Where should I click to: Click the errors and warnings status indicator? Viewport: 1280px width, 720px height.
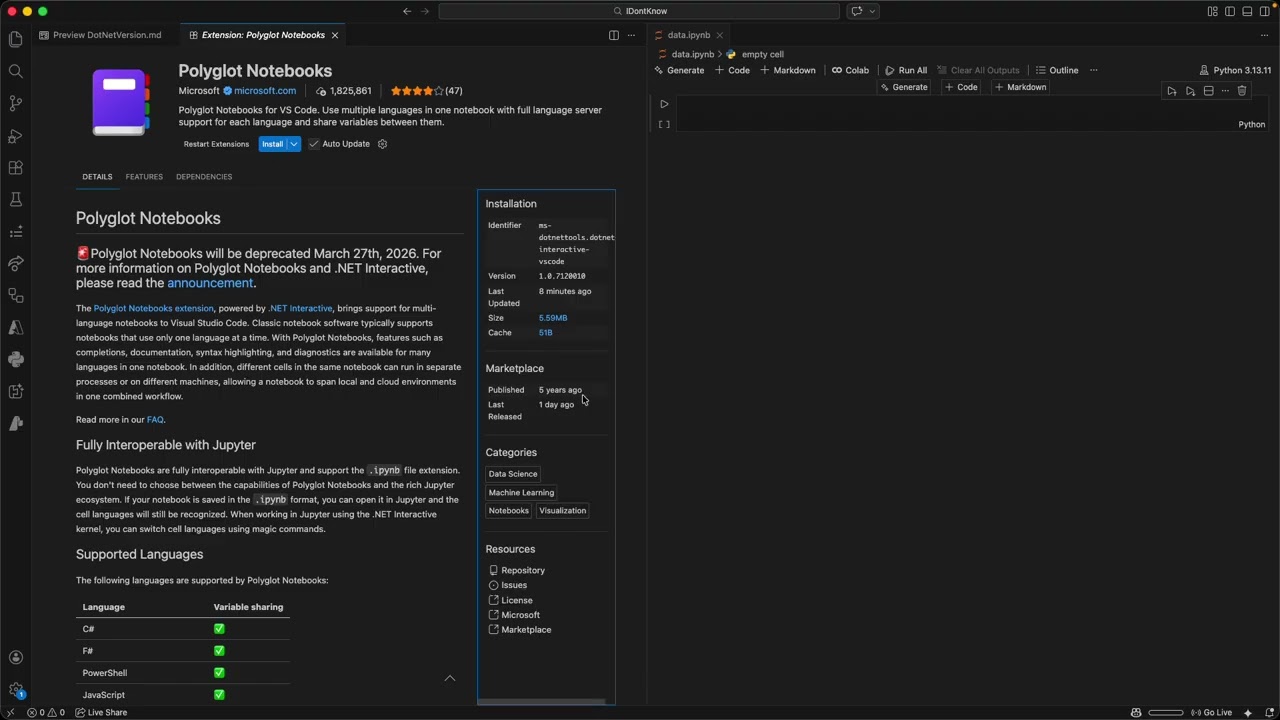tap(45, 712)
